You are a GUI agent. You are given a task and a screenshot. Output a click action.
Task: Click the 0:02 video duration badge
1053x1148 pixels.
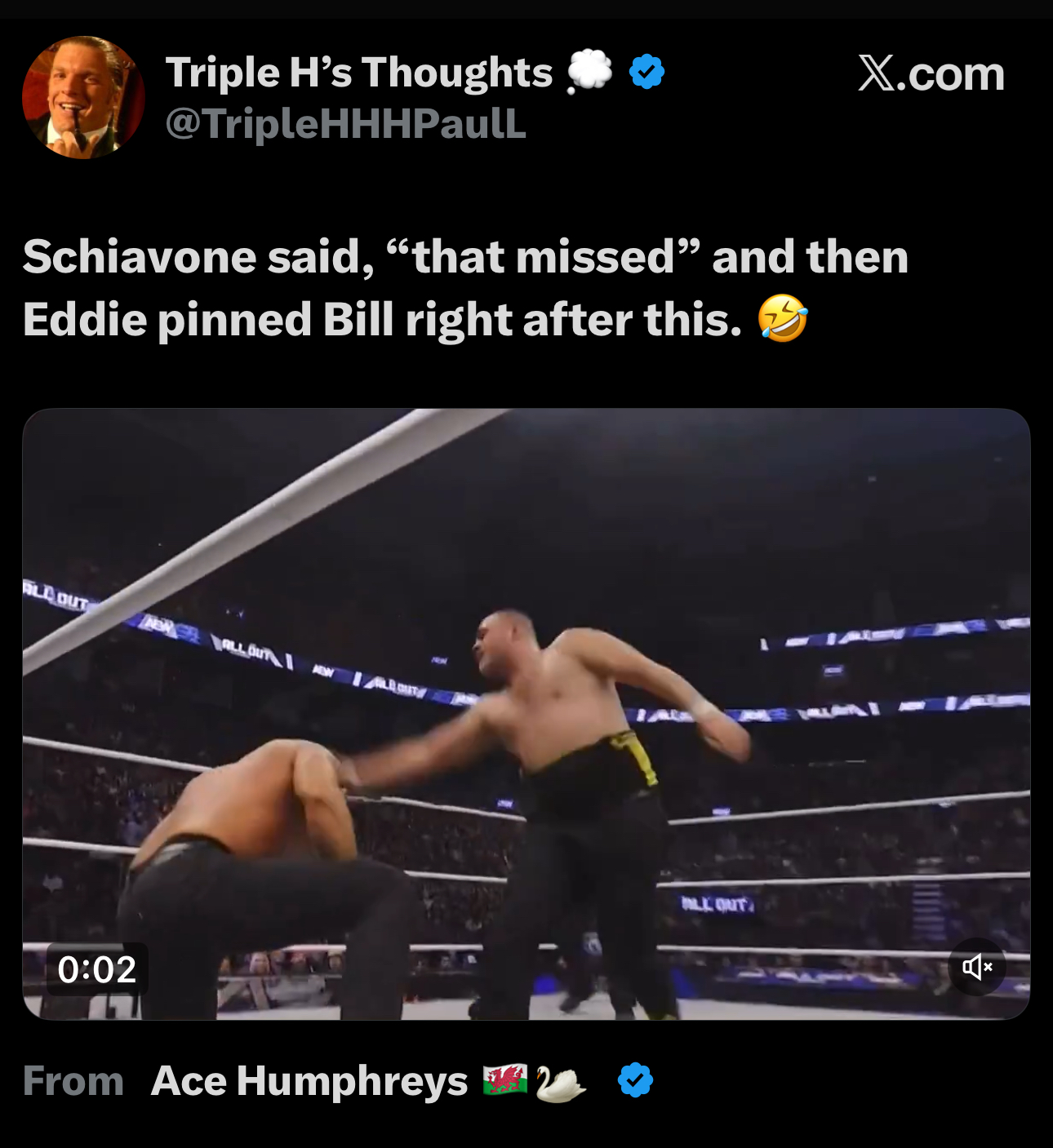(97, 969)
